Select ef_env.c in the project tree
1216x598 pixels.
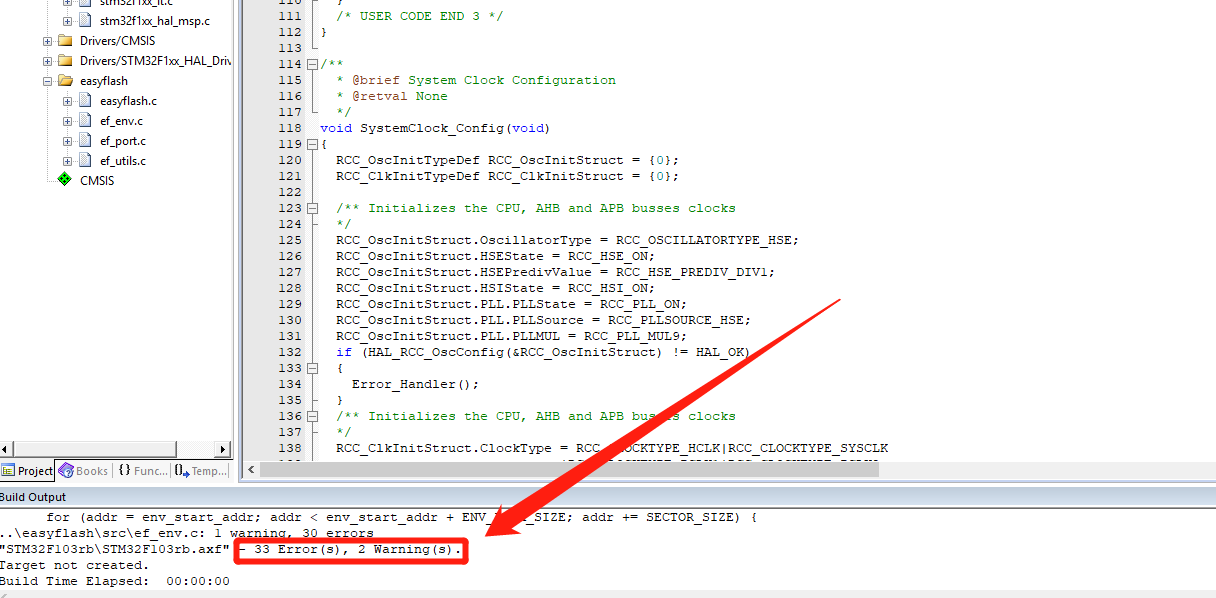pos(123,120)
